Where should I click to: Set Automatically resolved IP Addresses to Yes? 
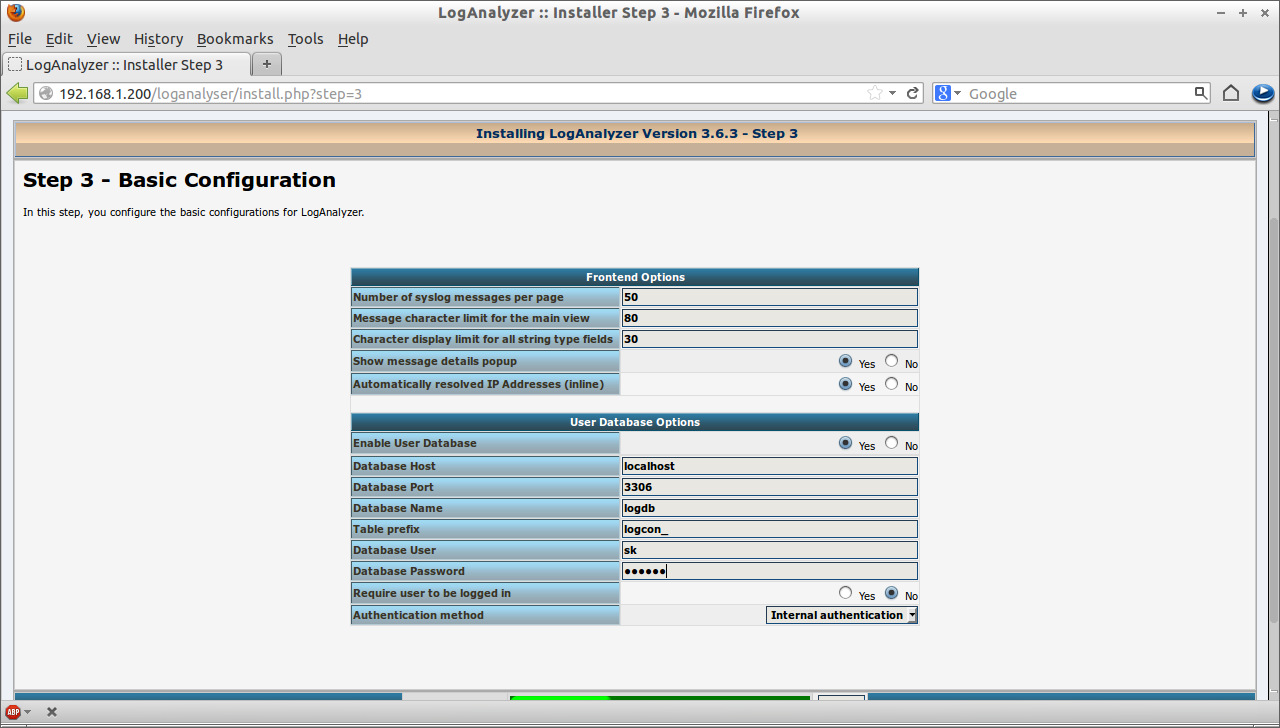pyautogui.click(x=846, y=383)
